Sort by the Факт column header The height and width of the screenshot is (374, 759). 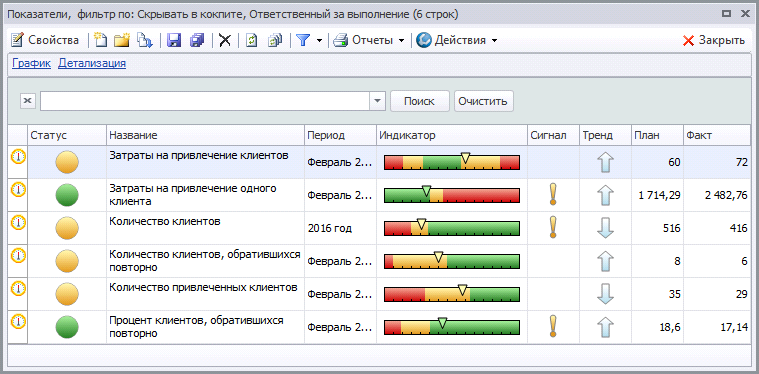click(x=716, y=135)
